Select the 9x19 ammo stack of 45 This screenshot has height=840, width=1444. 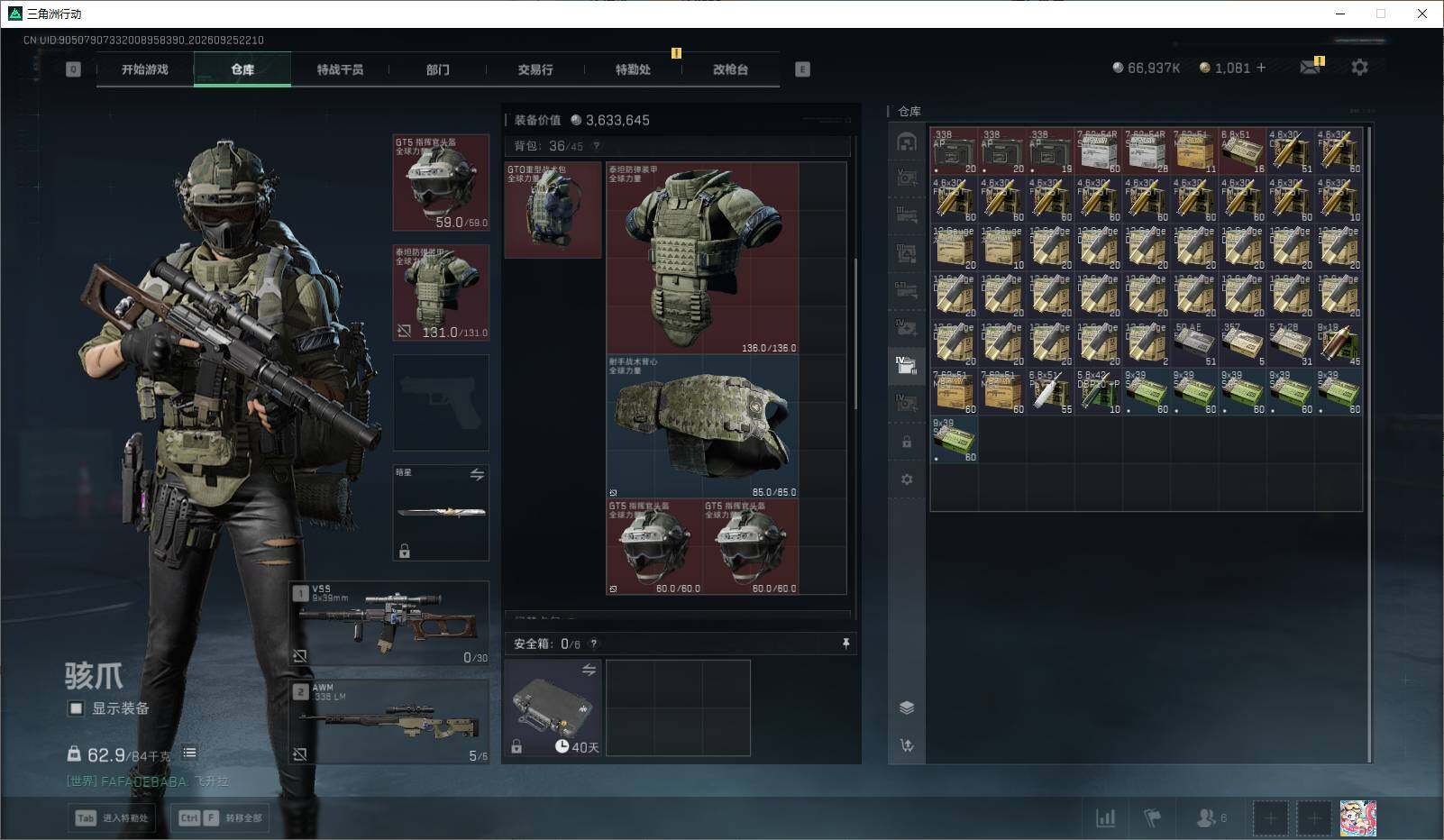tap(1339, 343)
